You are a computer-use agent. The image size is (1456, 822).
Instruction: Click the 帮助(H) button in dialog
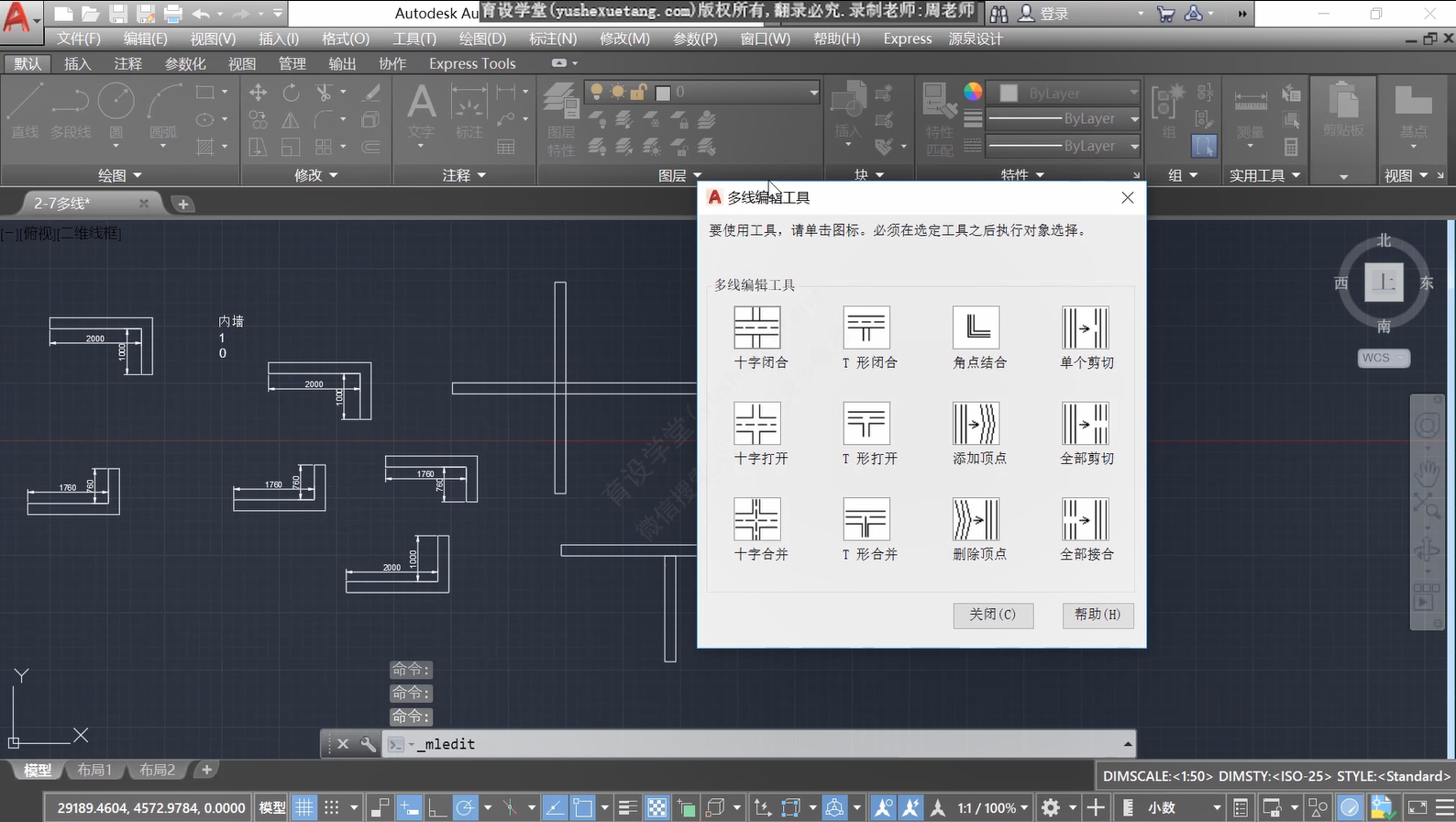[1098, 615]
